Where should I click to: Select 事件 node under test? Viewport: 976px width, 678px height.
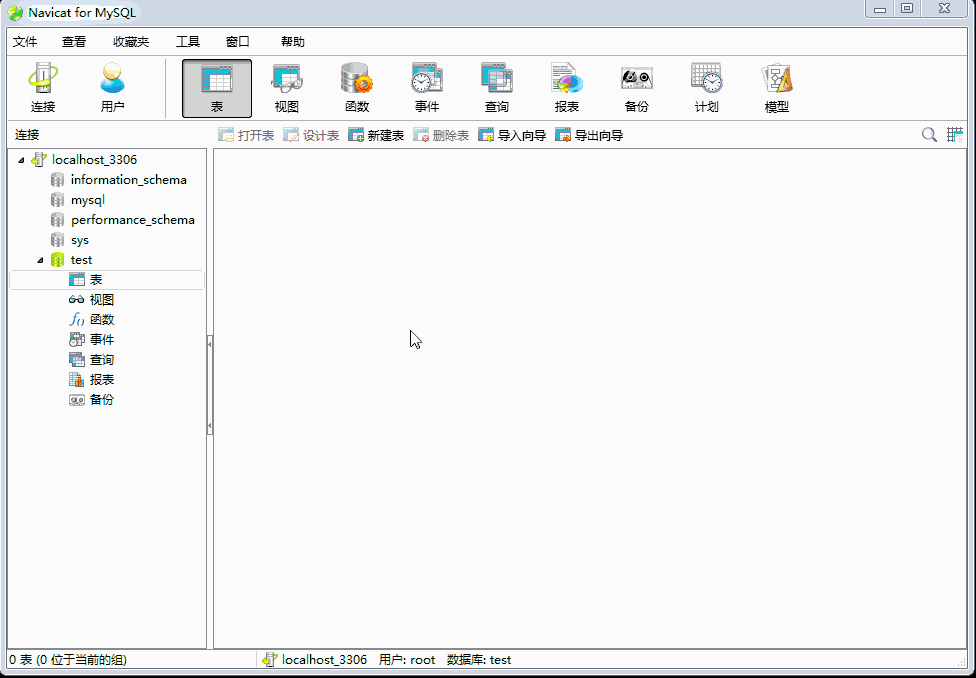pyautogui.click(x=101, y=339)
